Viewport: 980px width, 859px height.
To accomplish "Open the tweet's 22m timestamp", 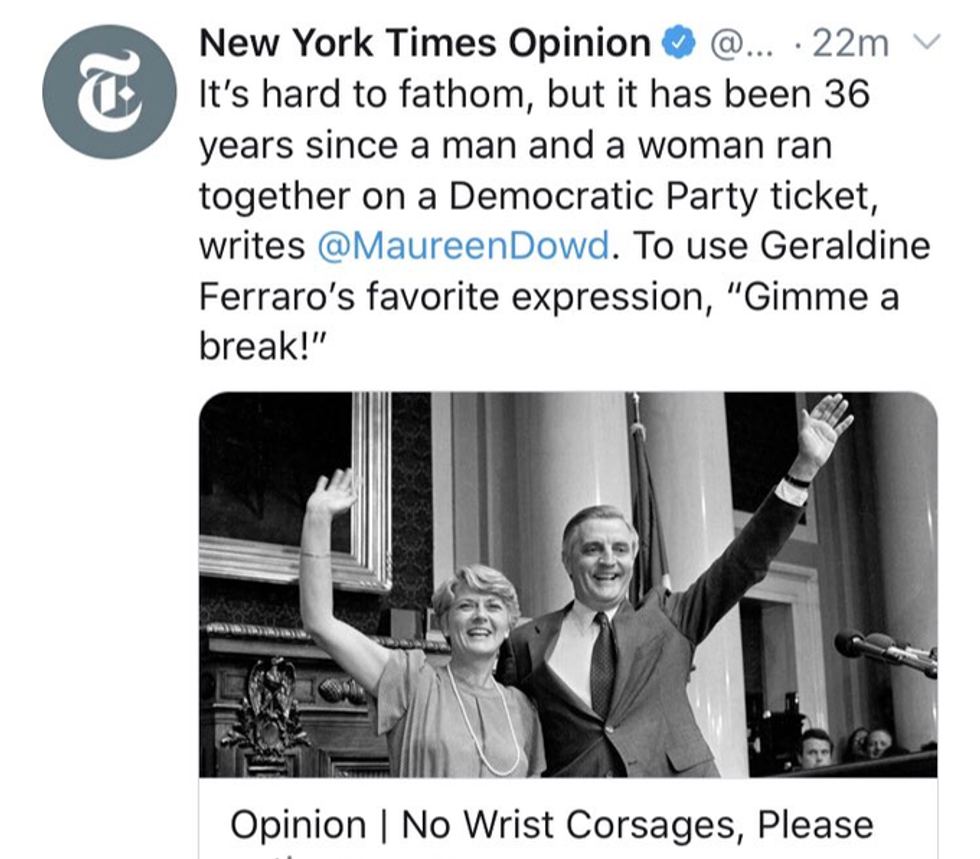I will (849, 44).
